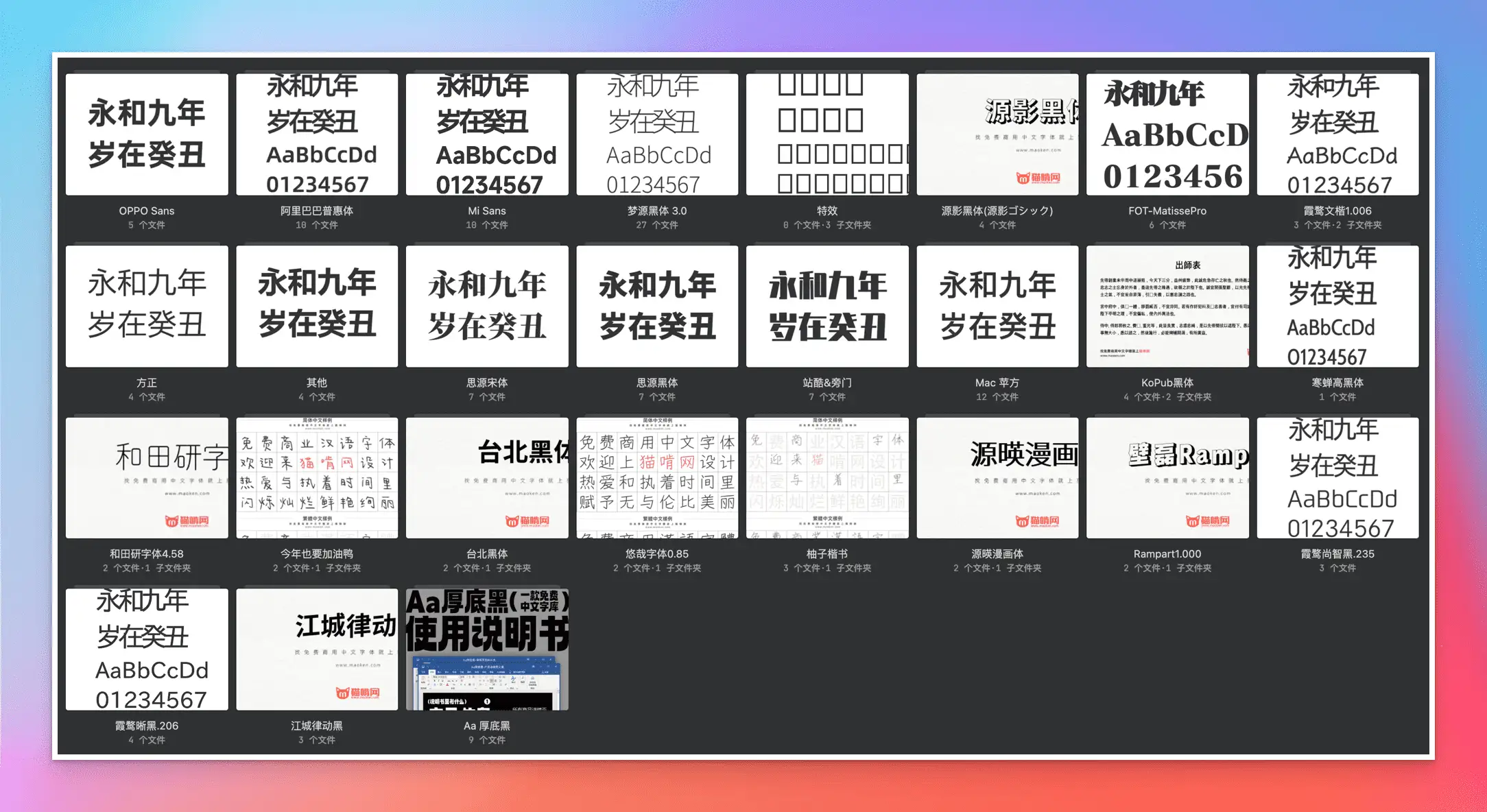The image size is (1487, 812).
Task: Click the "特效" folder name
Action: 827,211
